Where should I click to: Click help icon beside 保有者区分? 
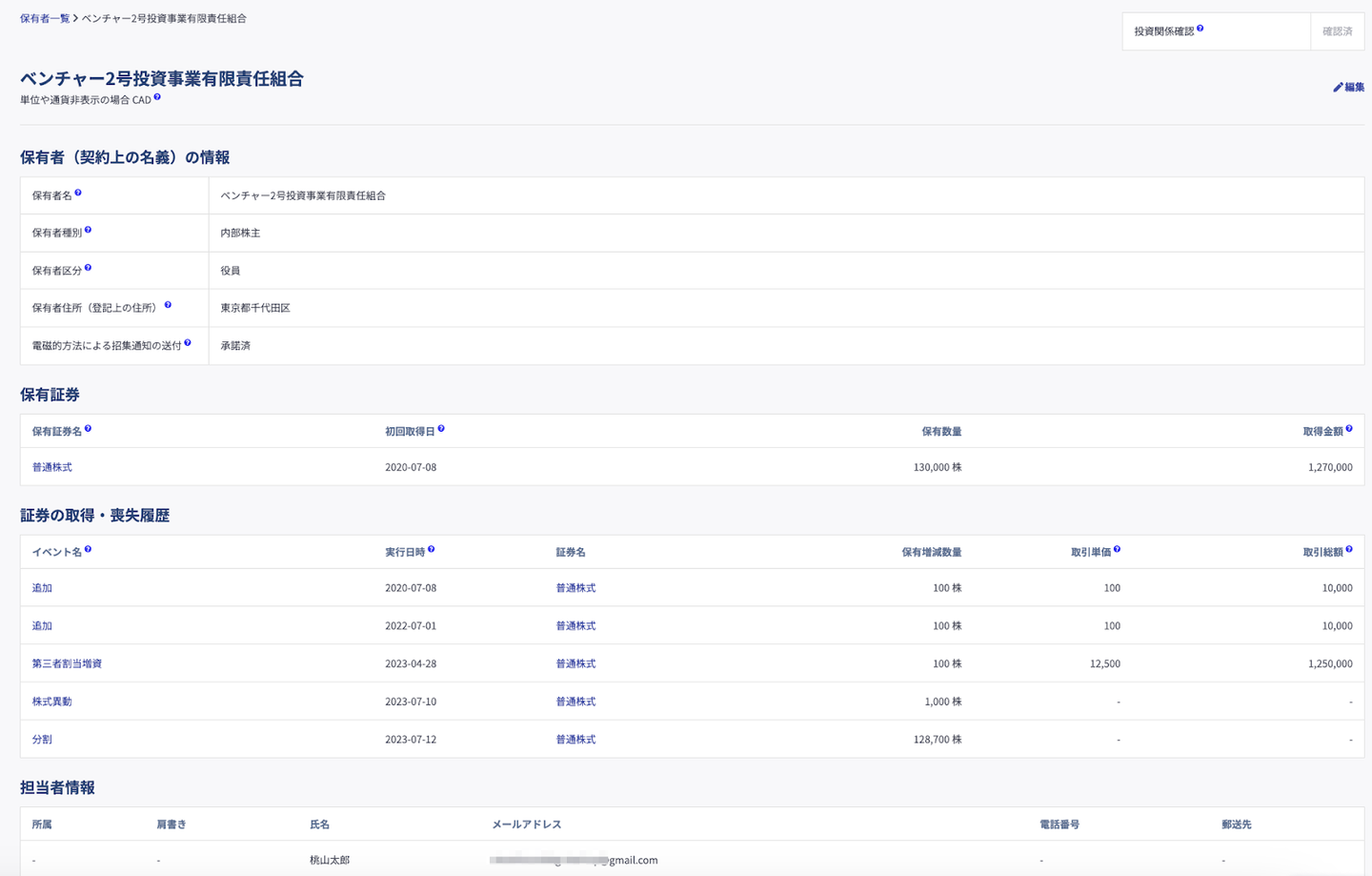point(88,268)
